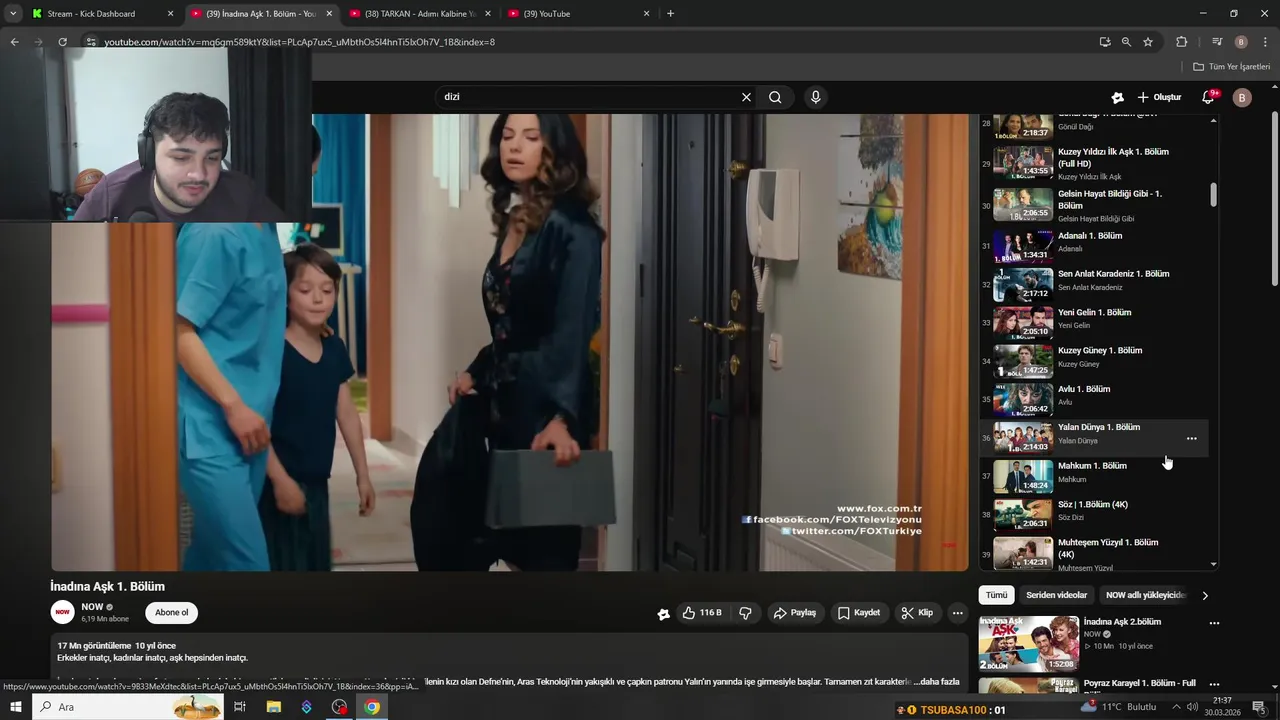This screenshot has width=1280, height=720.
Task: Save the video with Kaydet
Action: [859, 613]
